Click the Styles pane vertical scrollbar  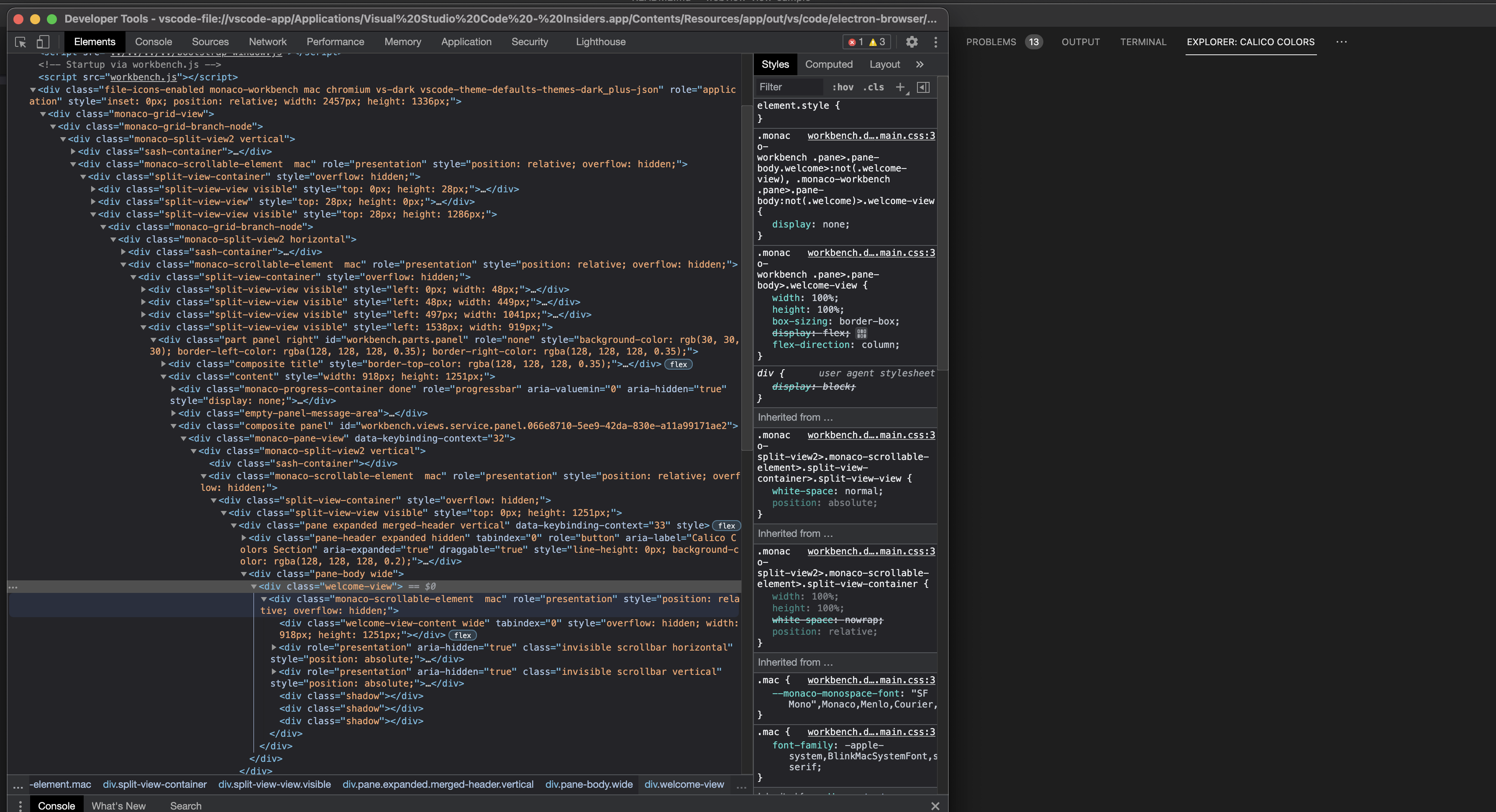943,223
